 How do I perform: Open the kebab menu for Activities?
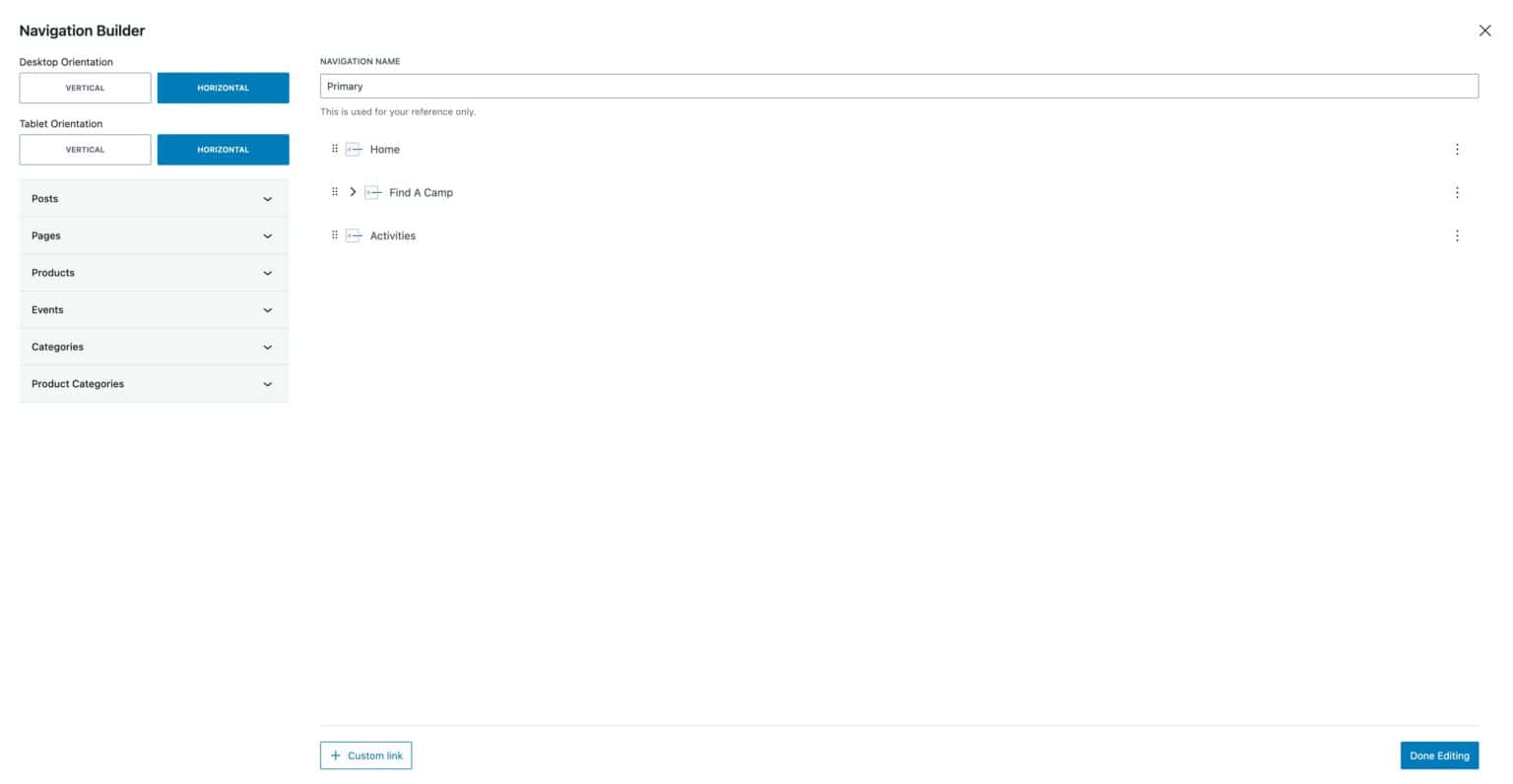pos(1457,234)
